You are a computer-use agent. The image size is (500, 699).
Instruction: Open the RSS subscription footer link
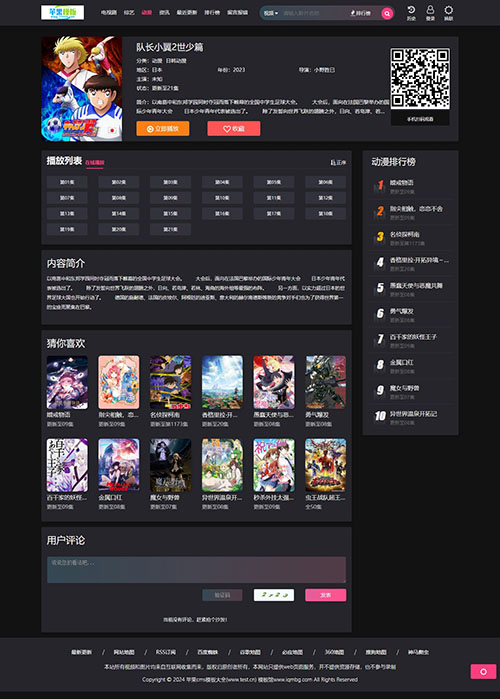[x=165, y=652]
